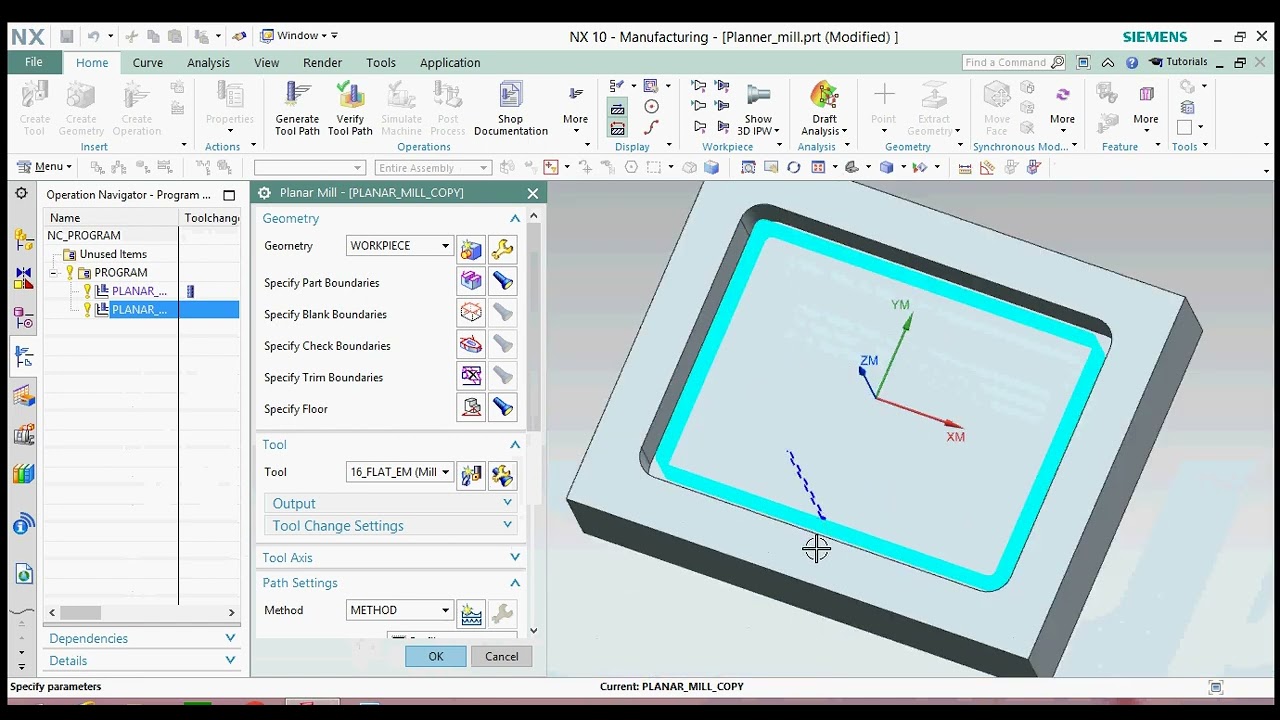Screen dimensions: 1280x720
Task: Display Part Boundaries with flashlight icon
Action: tap(503, 282)
